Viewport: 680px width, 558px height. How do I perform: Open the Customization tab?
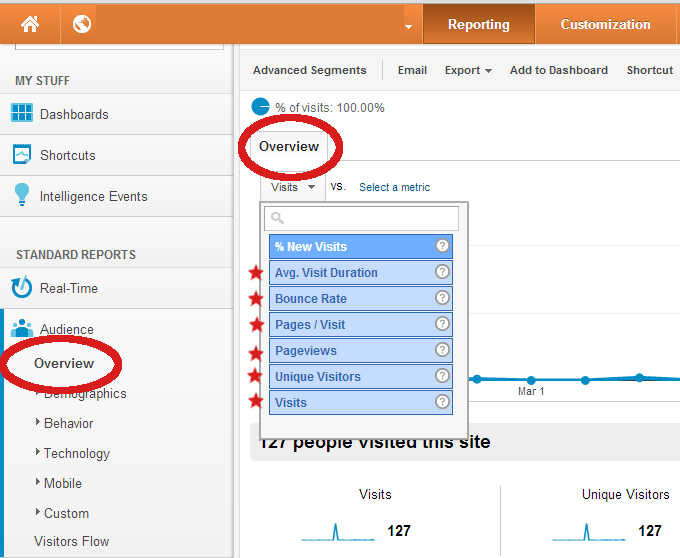coord(605,24)
